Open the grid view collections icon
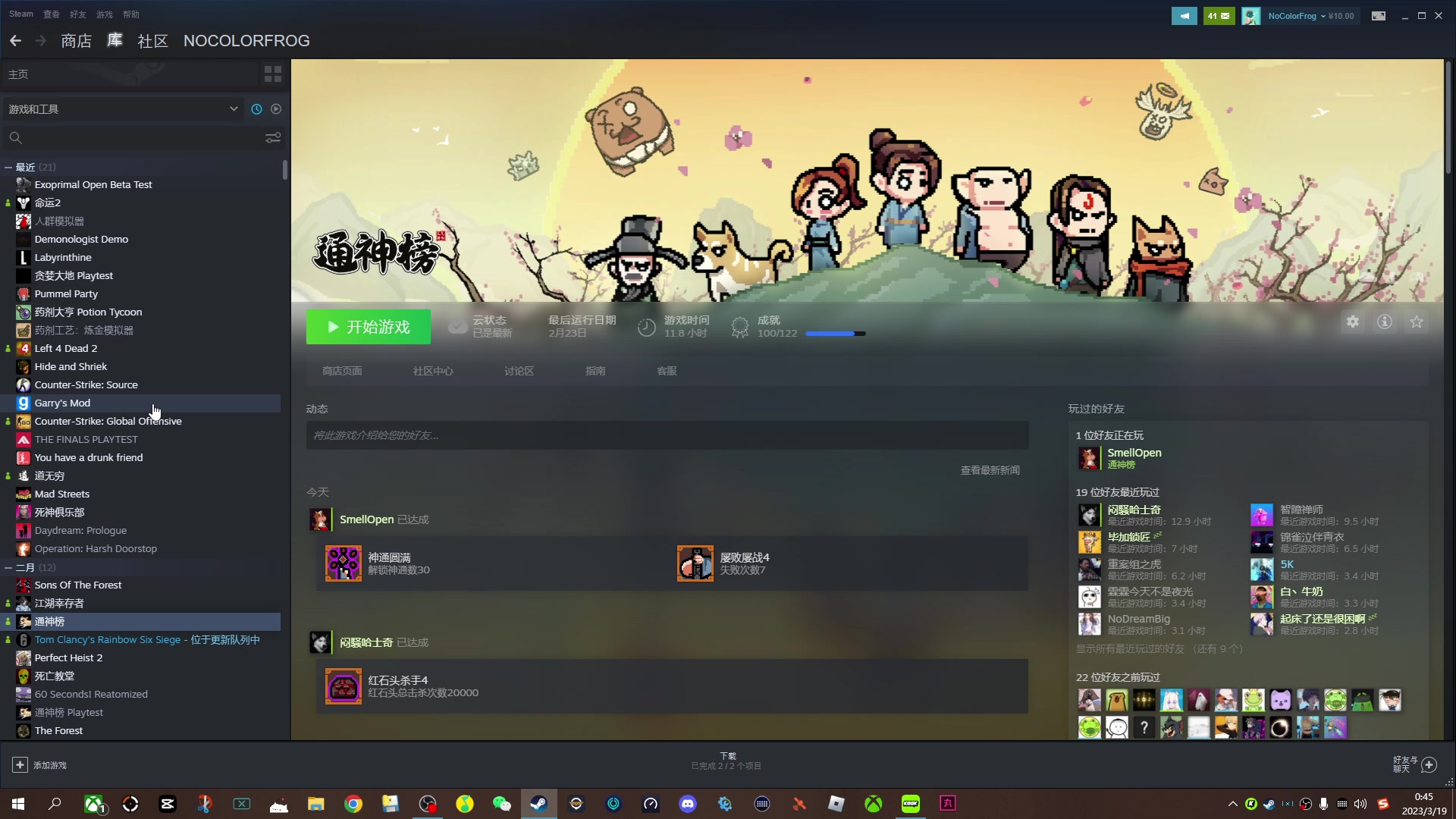The height and width of the screenshot is (819, 1456). click(x=273, y=74)
